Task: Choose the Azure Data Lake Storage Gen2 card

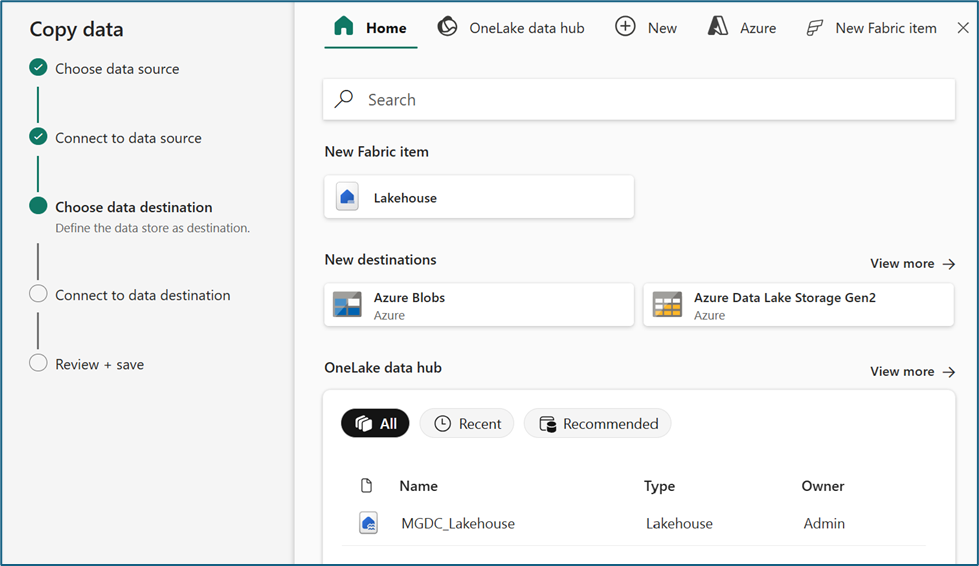Action: coord(799,305)
